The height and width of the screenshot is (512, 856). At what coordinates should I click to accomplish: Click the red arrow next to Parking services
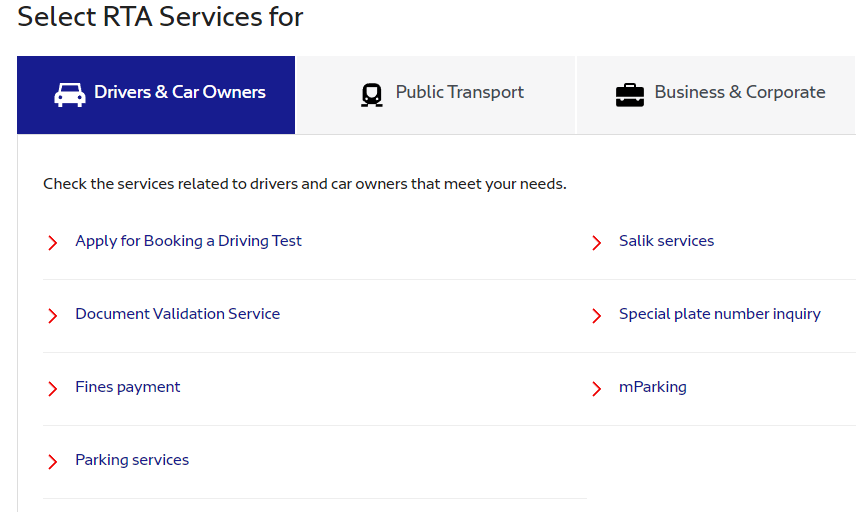point(52,462)
